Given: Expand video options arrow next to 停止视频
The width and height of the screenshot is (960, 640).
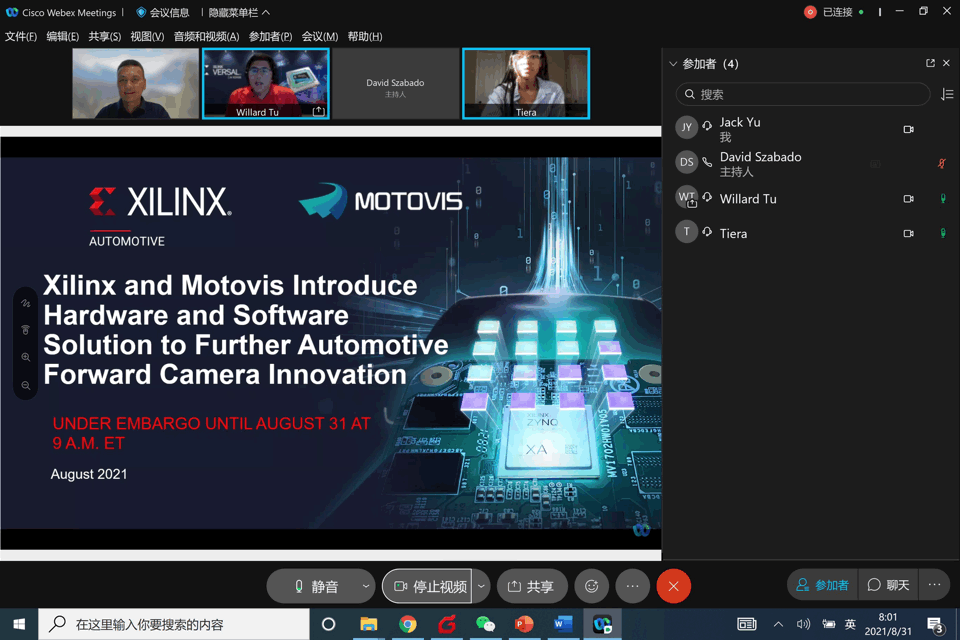Looking at the screenshot, I should point(481,586).
